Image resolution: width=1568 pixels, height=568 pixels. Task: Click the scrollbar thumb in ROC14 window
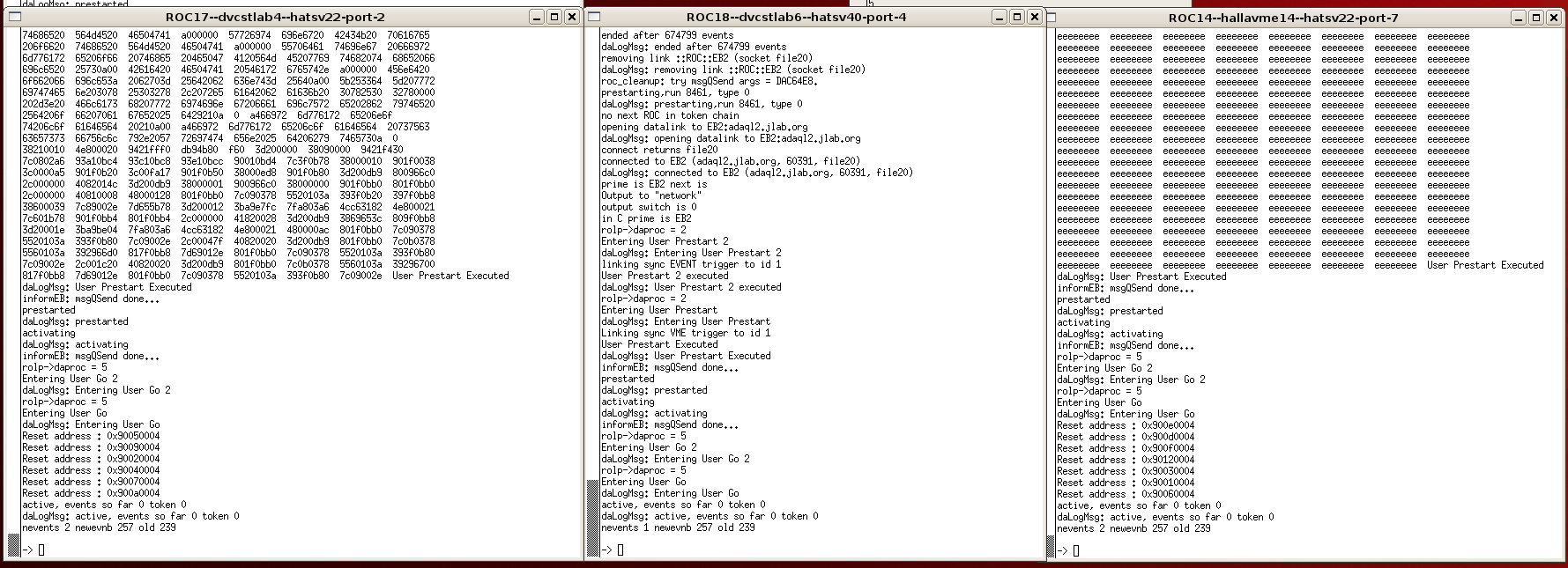click(1051, 547)
